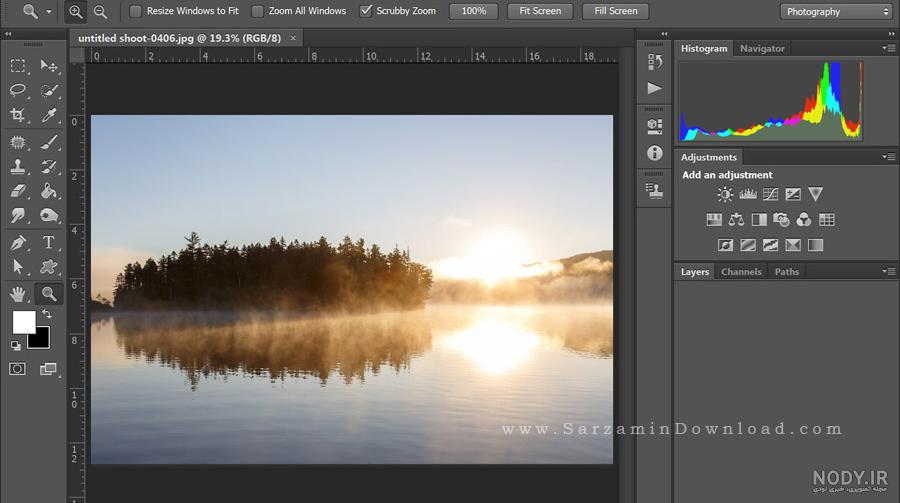900x503 pixels.
Task: Click the Fit Screen button
Action: [x=540, y=11]
